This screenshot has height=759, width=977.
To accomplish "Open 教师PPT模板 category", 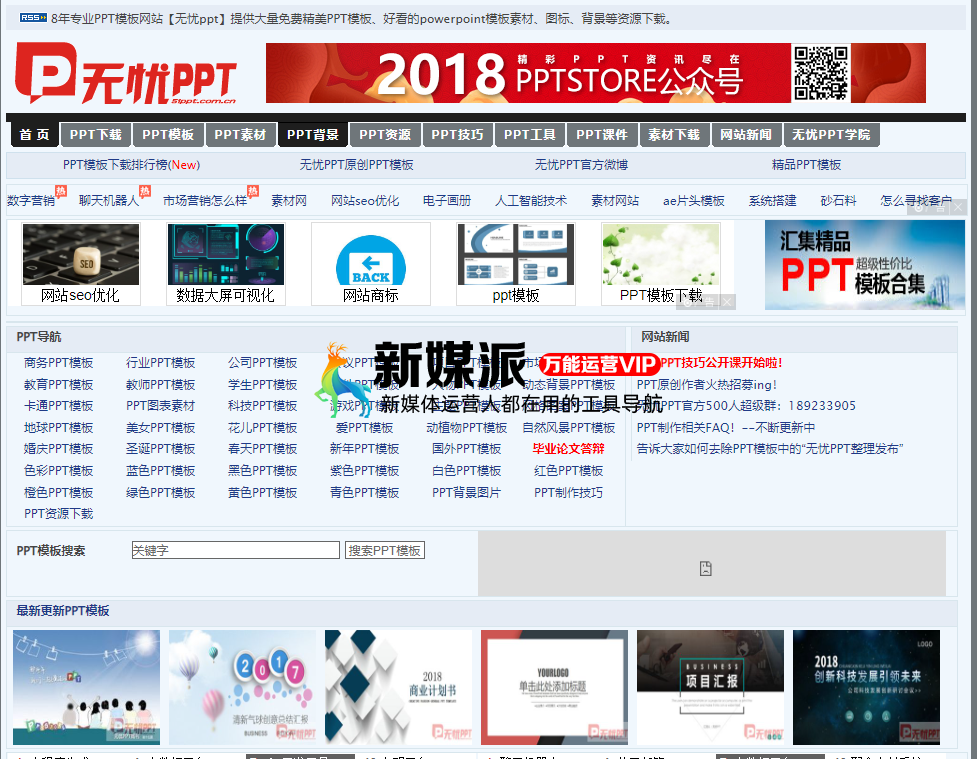I will 161,384.
